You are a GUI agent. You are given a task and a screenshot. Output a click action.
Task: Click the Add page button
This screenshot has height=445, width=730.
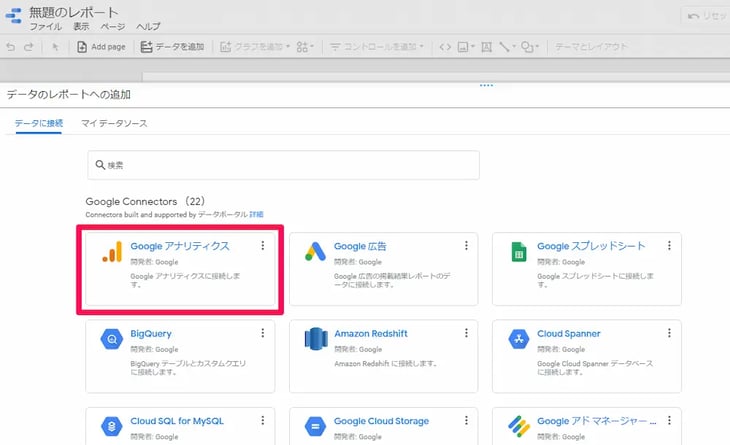[100, 47]
